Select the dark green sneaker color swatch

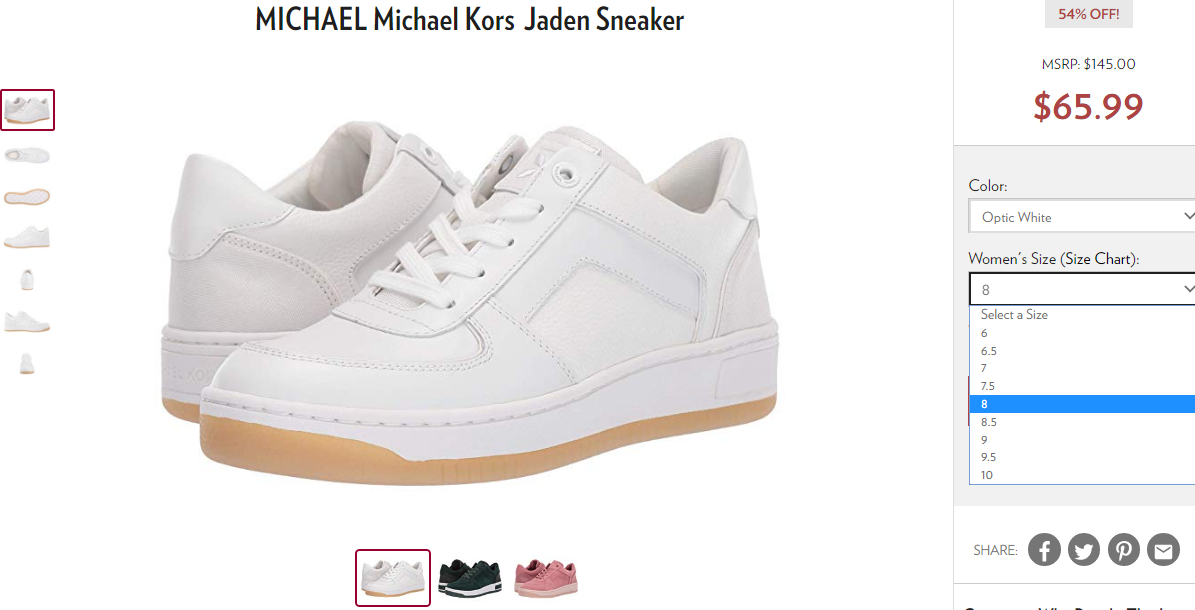pos(469,578)
